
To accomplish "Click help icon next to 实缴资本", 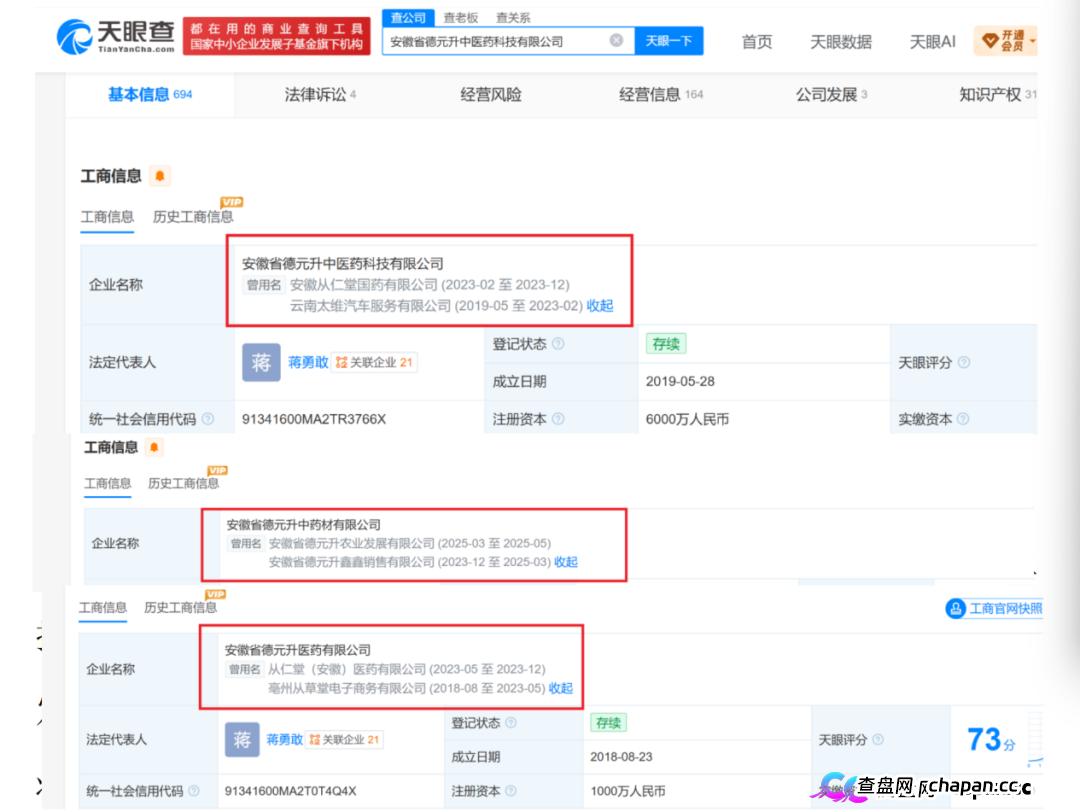I will click(x=964, y=419).
